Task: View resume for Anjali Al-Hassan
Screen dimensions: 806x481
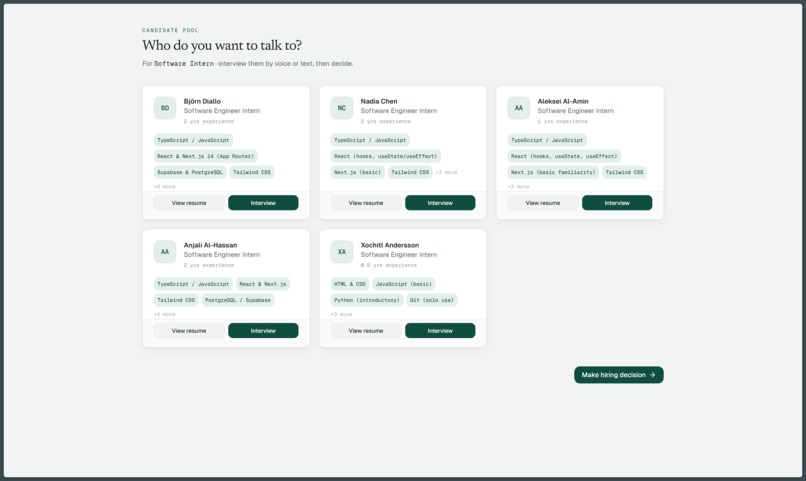Action: (x=189, y=330)
